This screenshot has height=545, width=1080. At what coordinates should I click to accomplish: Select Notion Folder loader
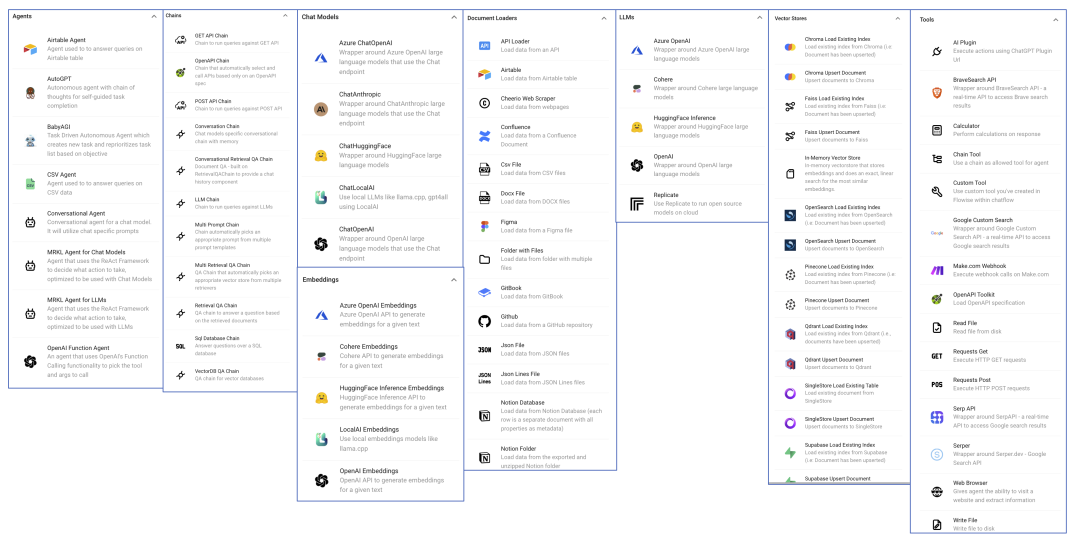(x=541, y=457)
